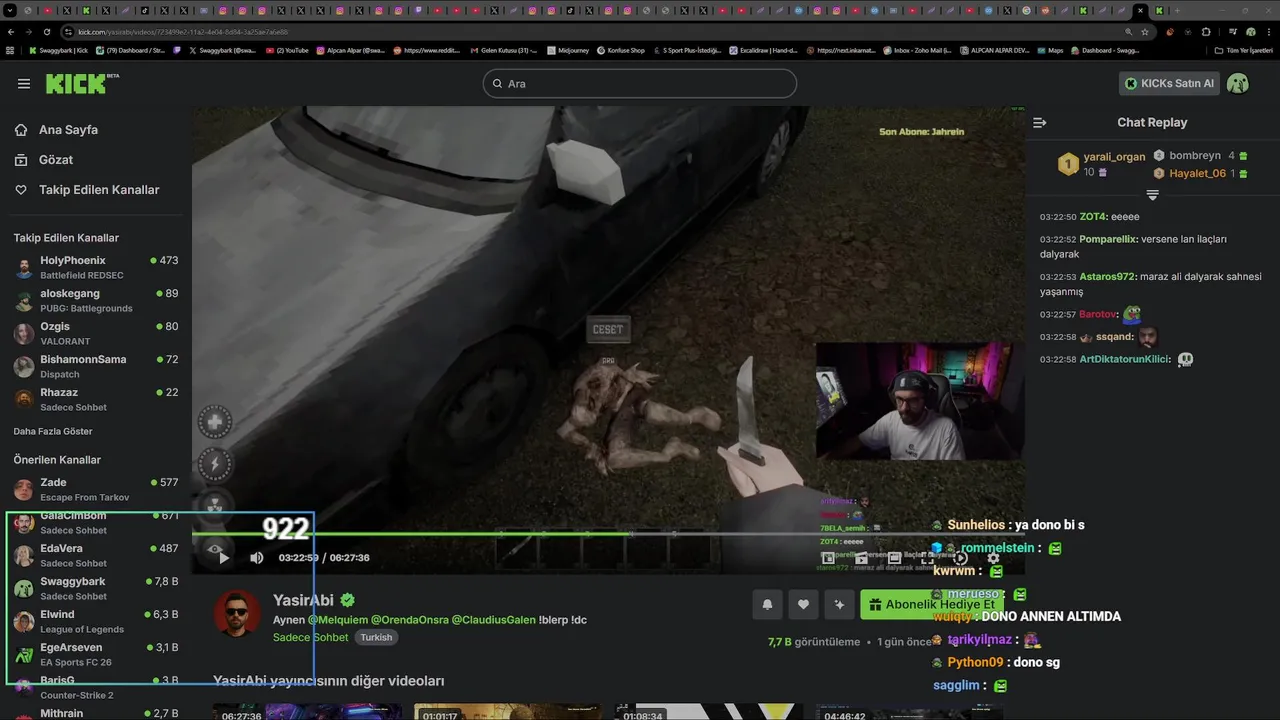Image resolution: width=1280 pixels, height=720 pixels.
Task: Expand the gift leaderboard with the small arrow
Action: [1152, 195]
